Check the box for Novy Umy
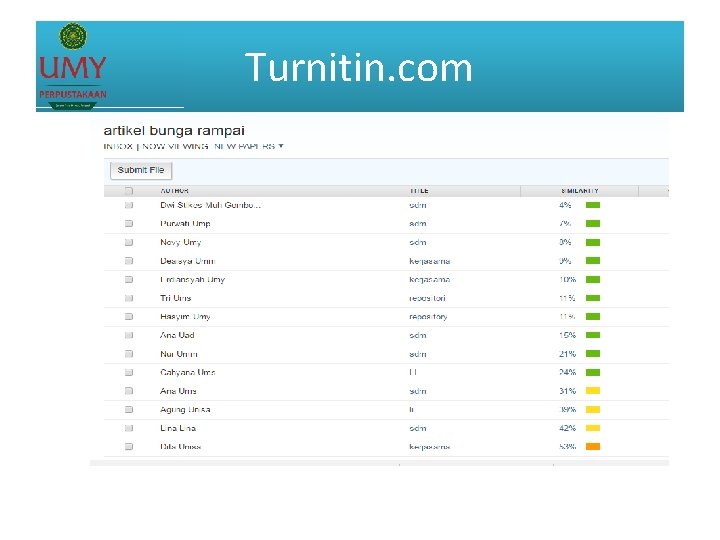Viewport: 720px width, 540px height. point(129,242)
